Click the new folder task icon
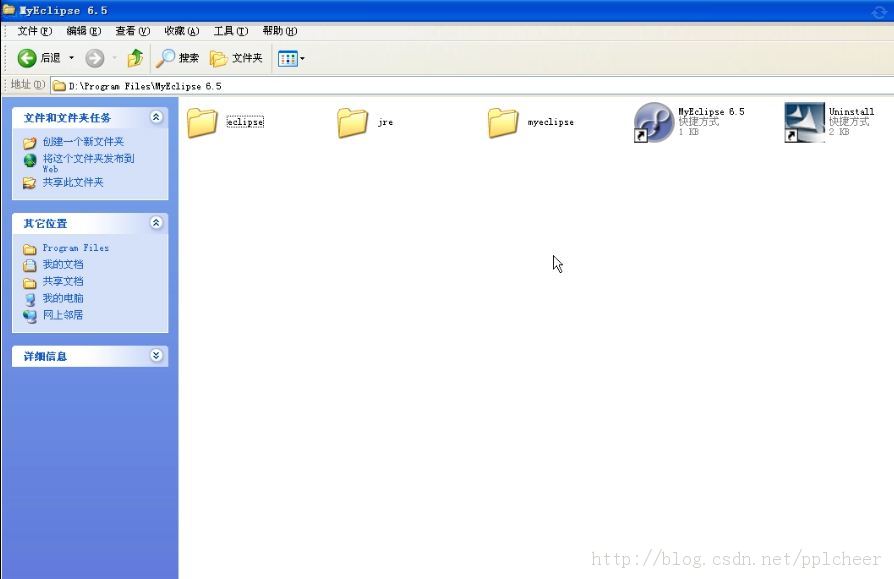Screen dimensions: 894x579 30,142
